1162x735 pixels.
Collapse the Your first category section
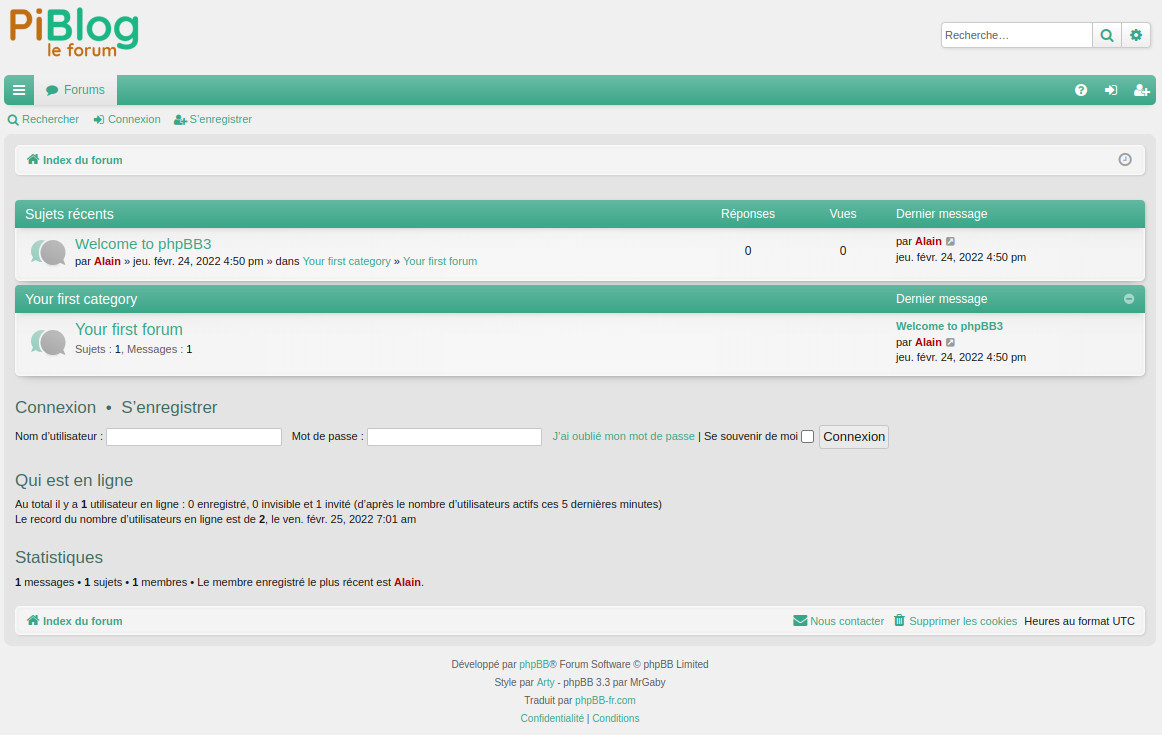1129,299
